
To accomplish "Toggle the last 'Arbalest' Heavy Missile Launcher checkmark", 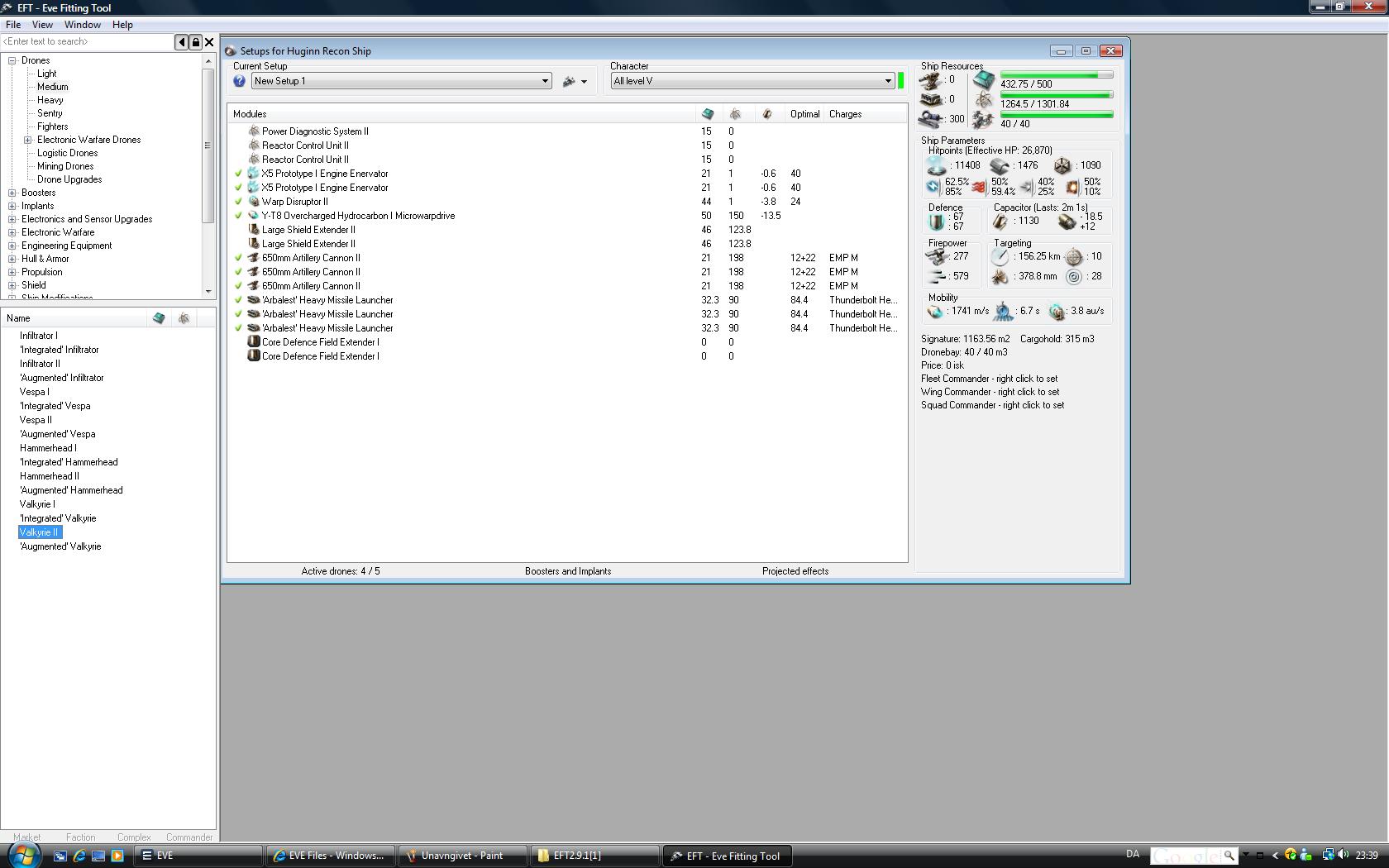I will click(x=238, y=328).
